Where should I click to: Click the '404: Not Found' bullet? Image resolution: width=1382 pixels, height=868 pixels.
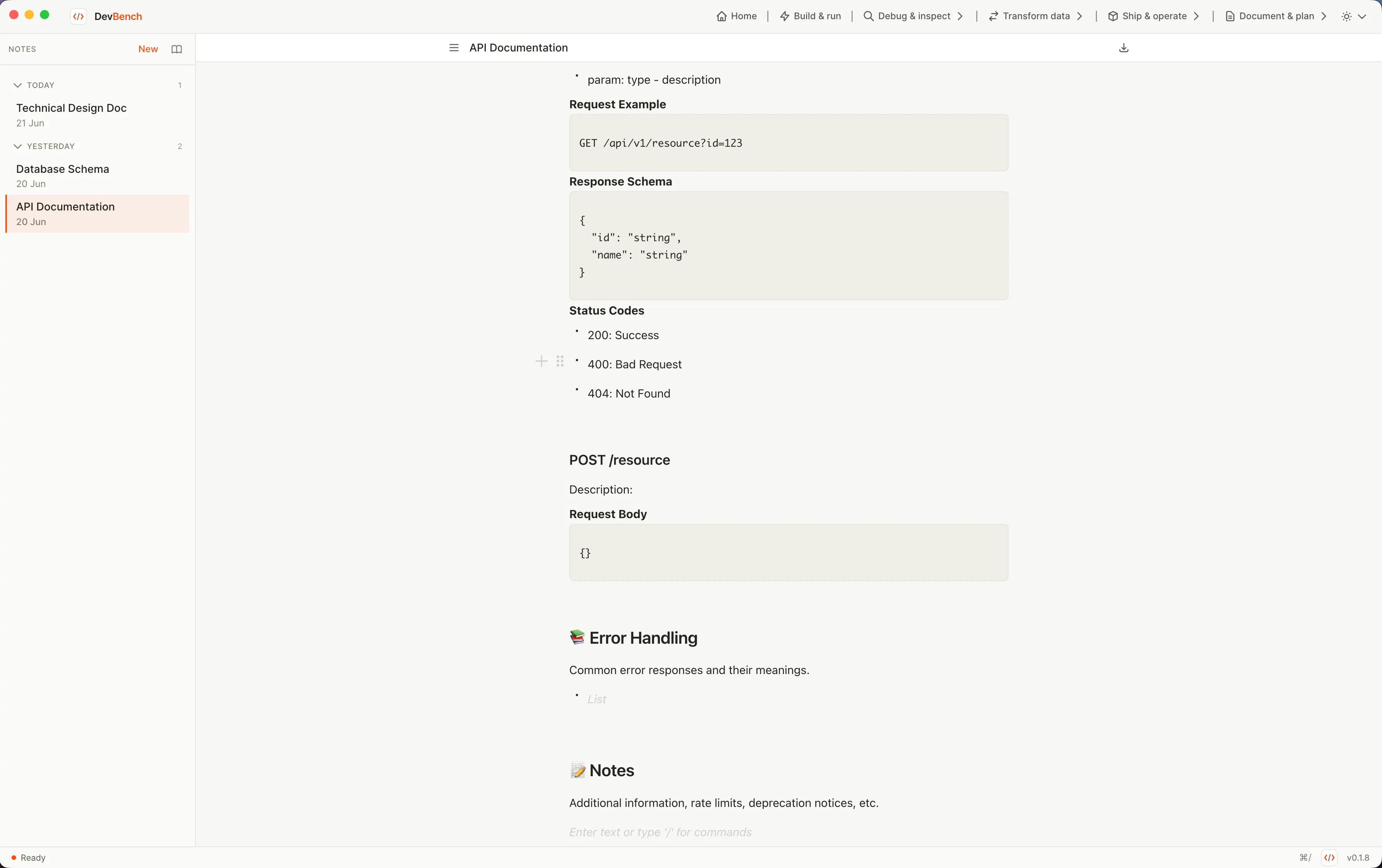(628, 394)
